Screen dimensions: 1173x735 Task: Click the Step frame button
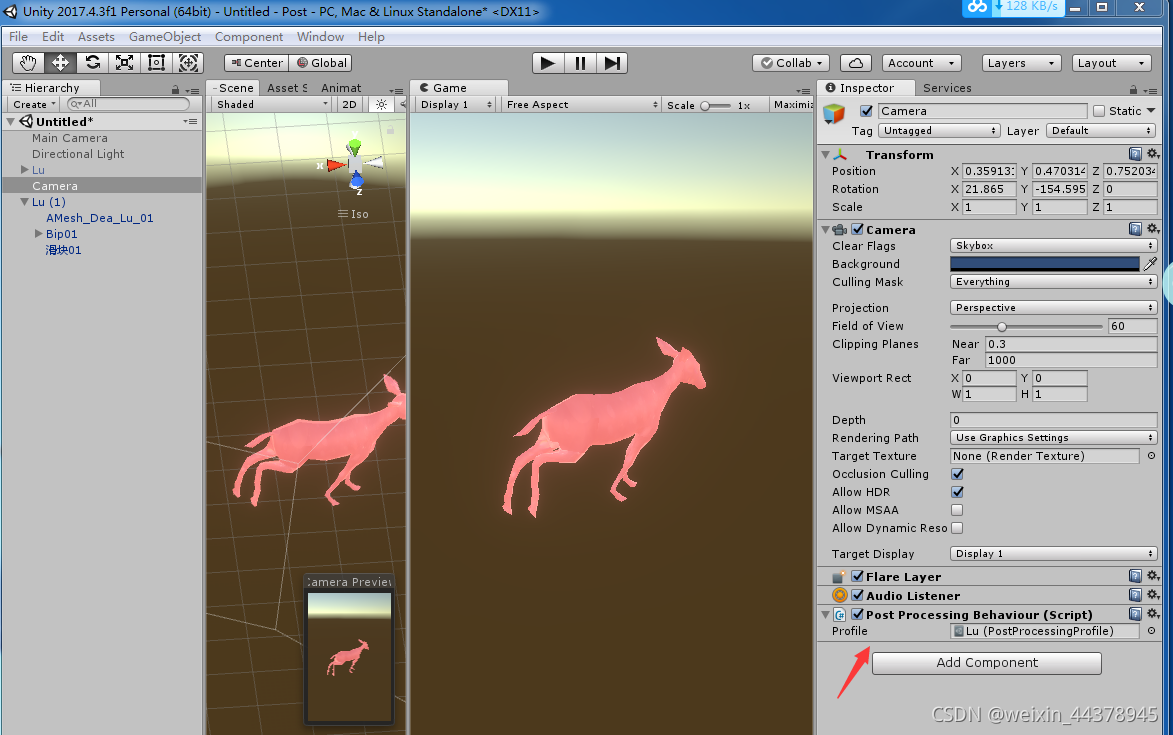tap(612, 63)
